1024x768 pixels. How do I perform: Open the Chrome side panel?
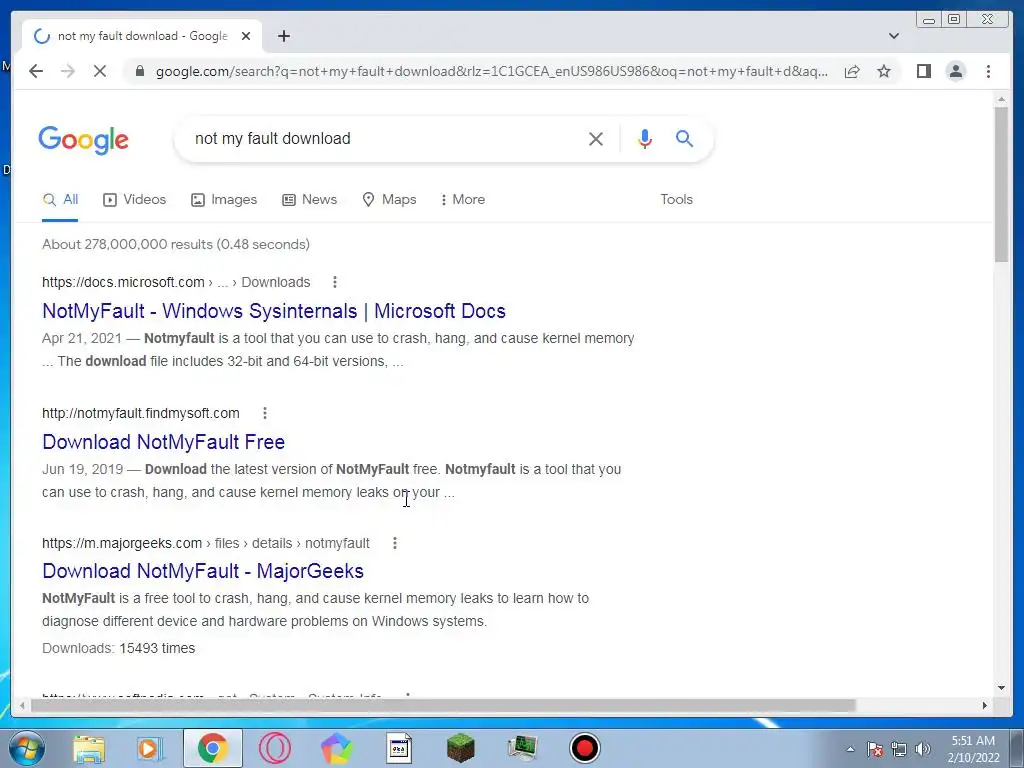coord(923,71)
